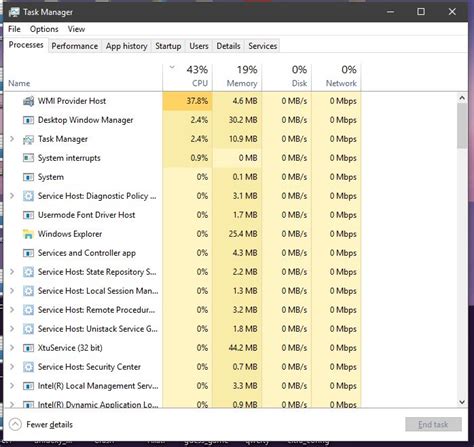Click the 30.2 MB memory value
The image size is (474, 447).
pos(243,120)
